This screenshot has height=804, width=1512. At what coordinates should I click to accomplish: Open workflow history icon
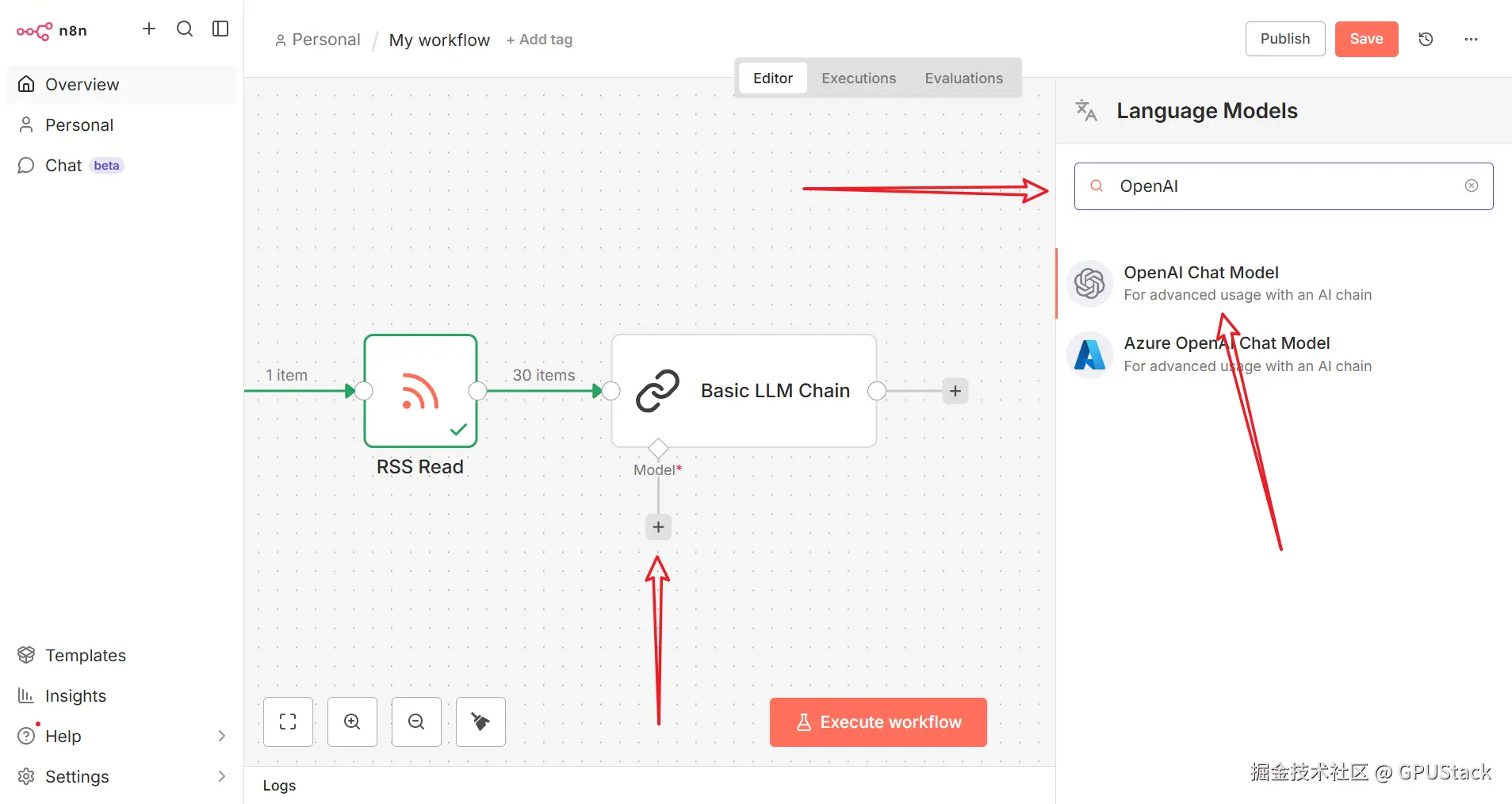pos(1426,39)
